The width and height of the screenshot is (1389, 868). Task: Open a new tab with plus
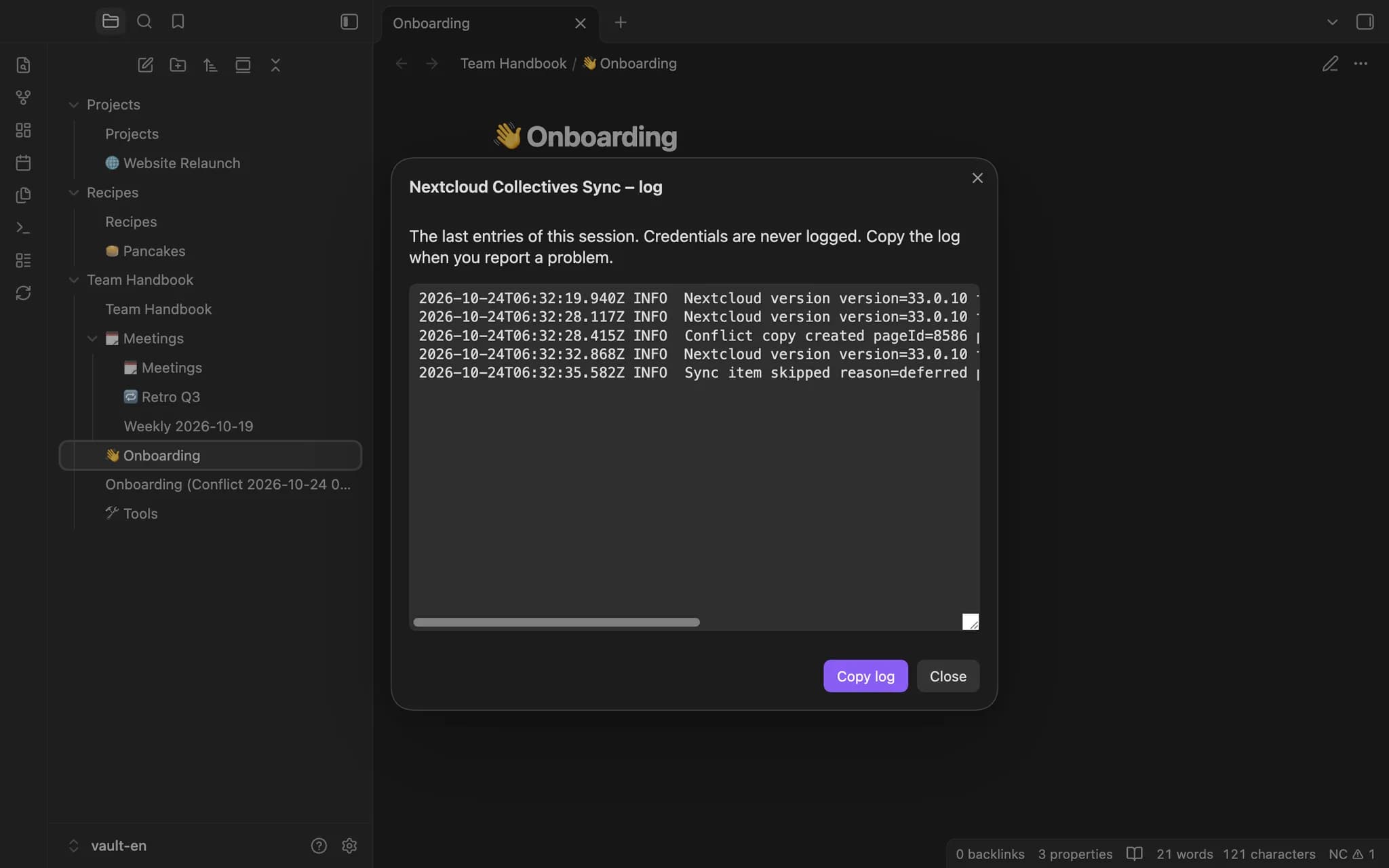point(620,22)
